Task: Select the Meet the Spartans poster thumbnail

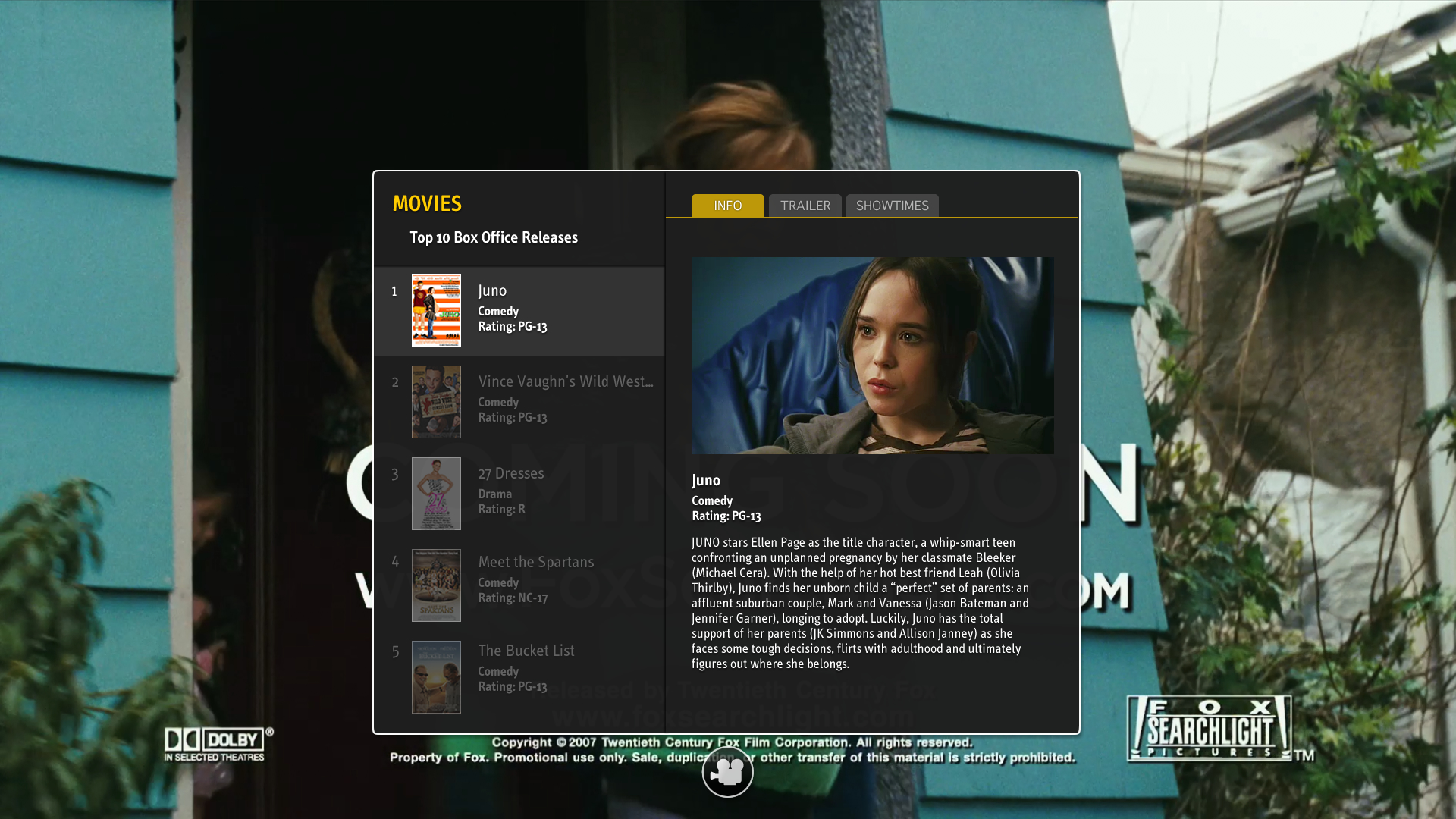Action: point(436,585)
